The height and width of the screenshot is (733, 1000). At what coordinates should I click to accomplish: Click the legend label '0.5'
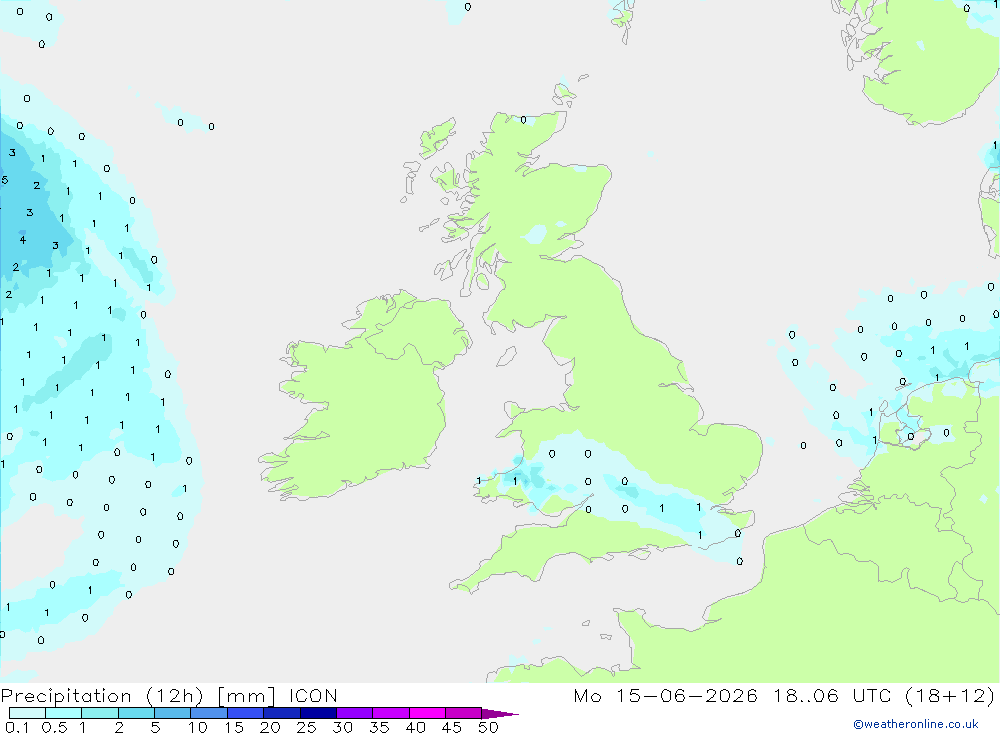[x=54, y=727]
